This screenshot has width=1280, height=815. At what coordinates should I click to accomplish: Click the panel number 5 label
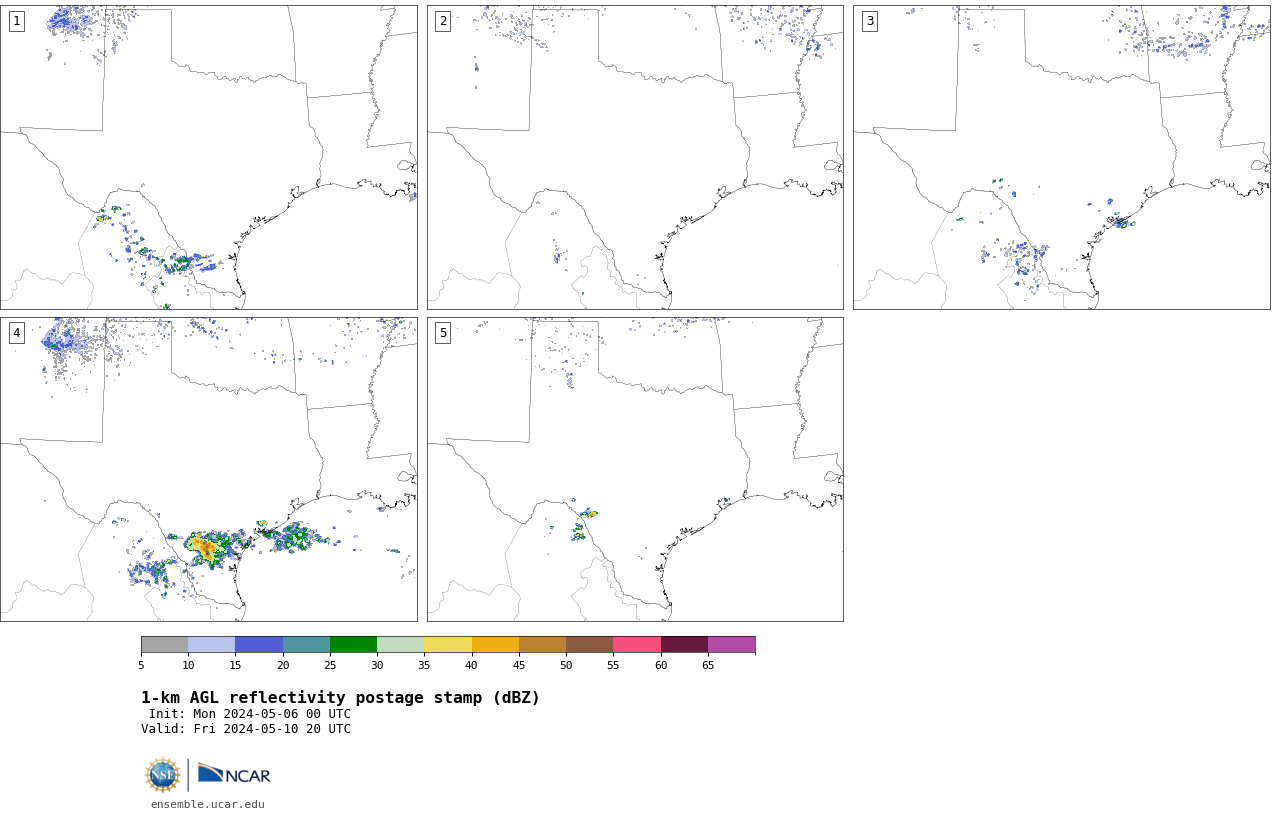tap(443, 333)
